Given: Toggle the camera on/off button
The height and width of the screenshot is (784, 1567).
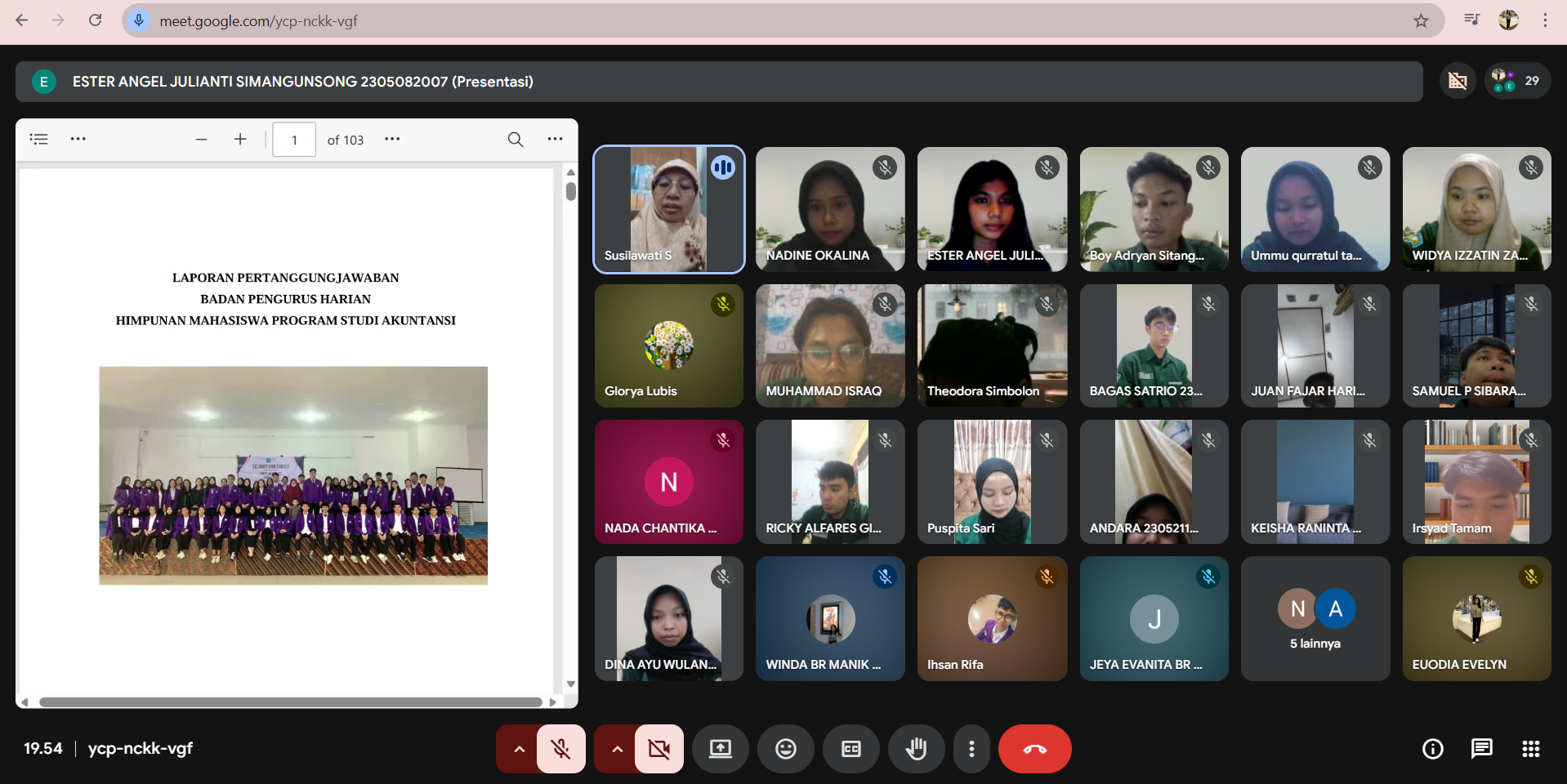Looking at the screenshot, I should tap(658, 749).
